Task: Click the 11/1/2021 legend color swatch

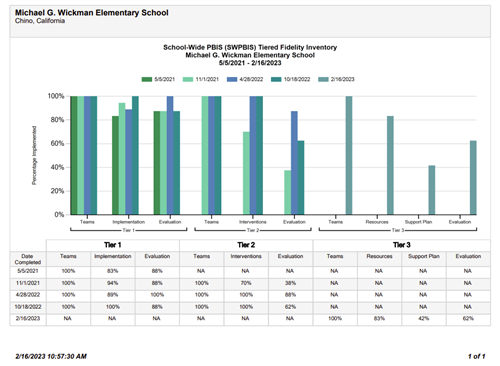Action: tap(188, 79)
